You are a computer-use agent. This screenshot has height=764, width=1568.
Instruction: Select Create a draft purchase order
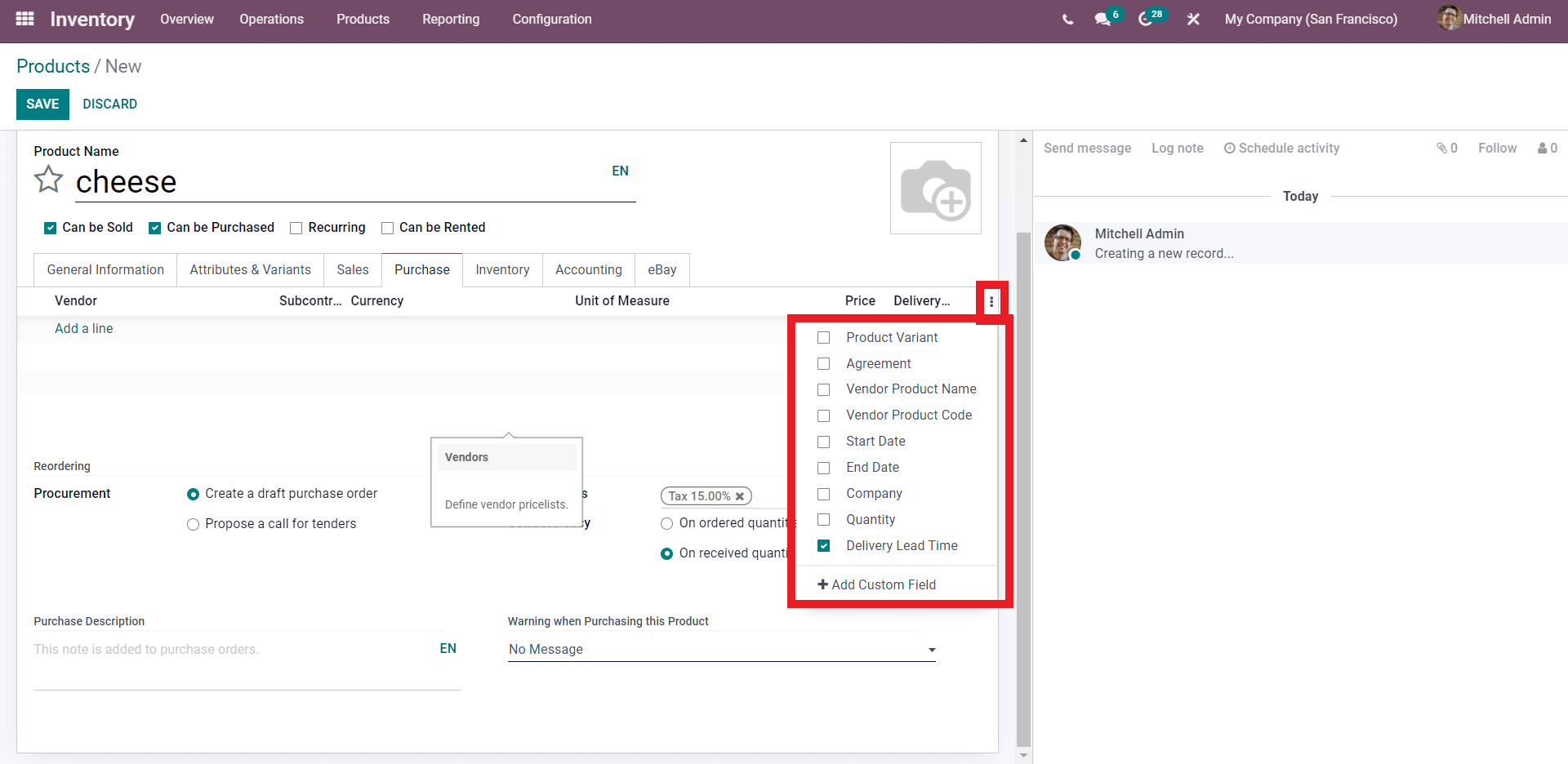[193, 494]
